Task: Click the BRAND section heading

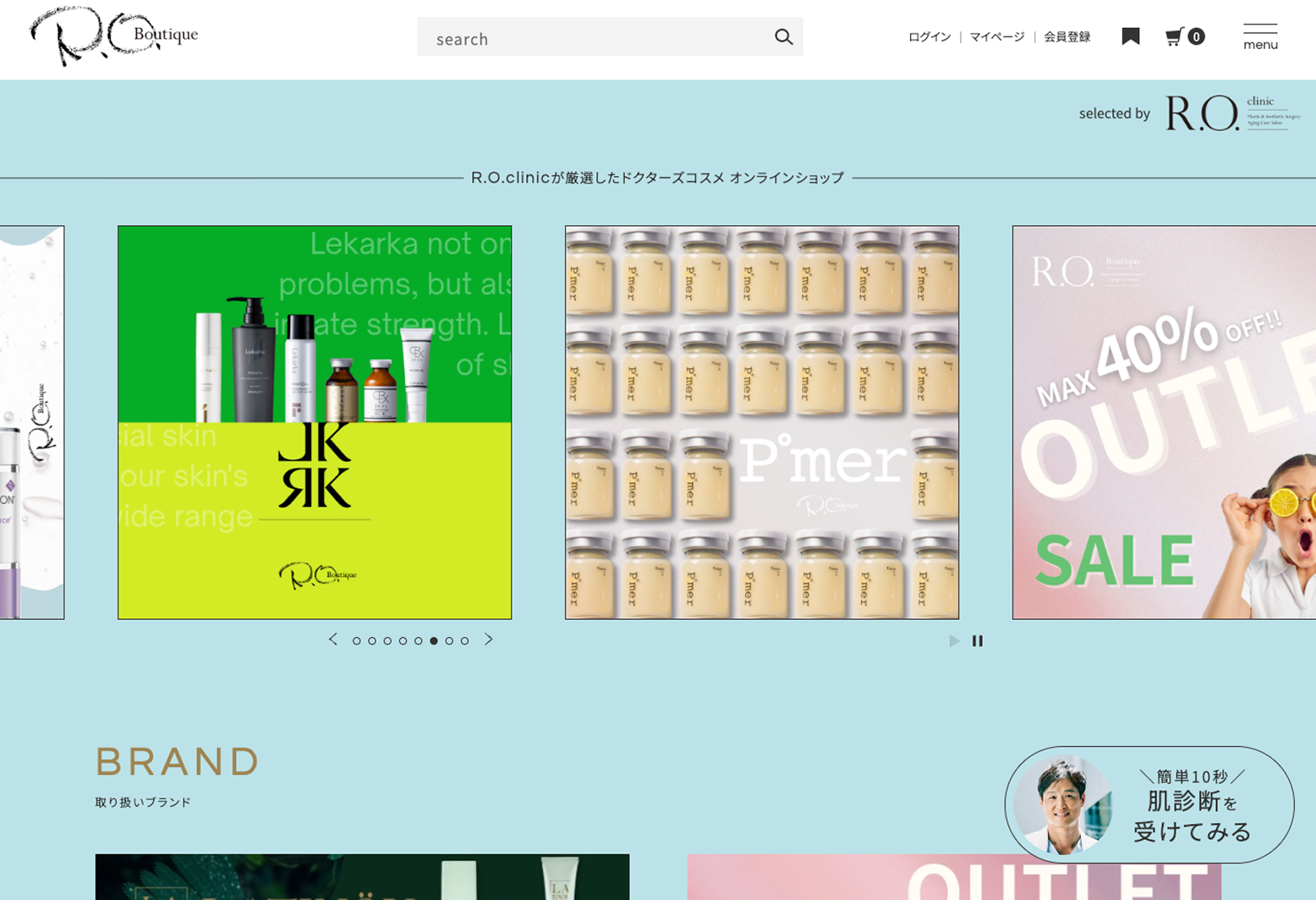Action: pyautogui.click(x=177, y=761)
